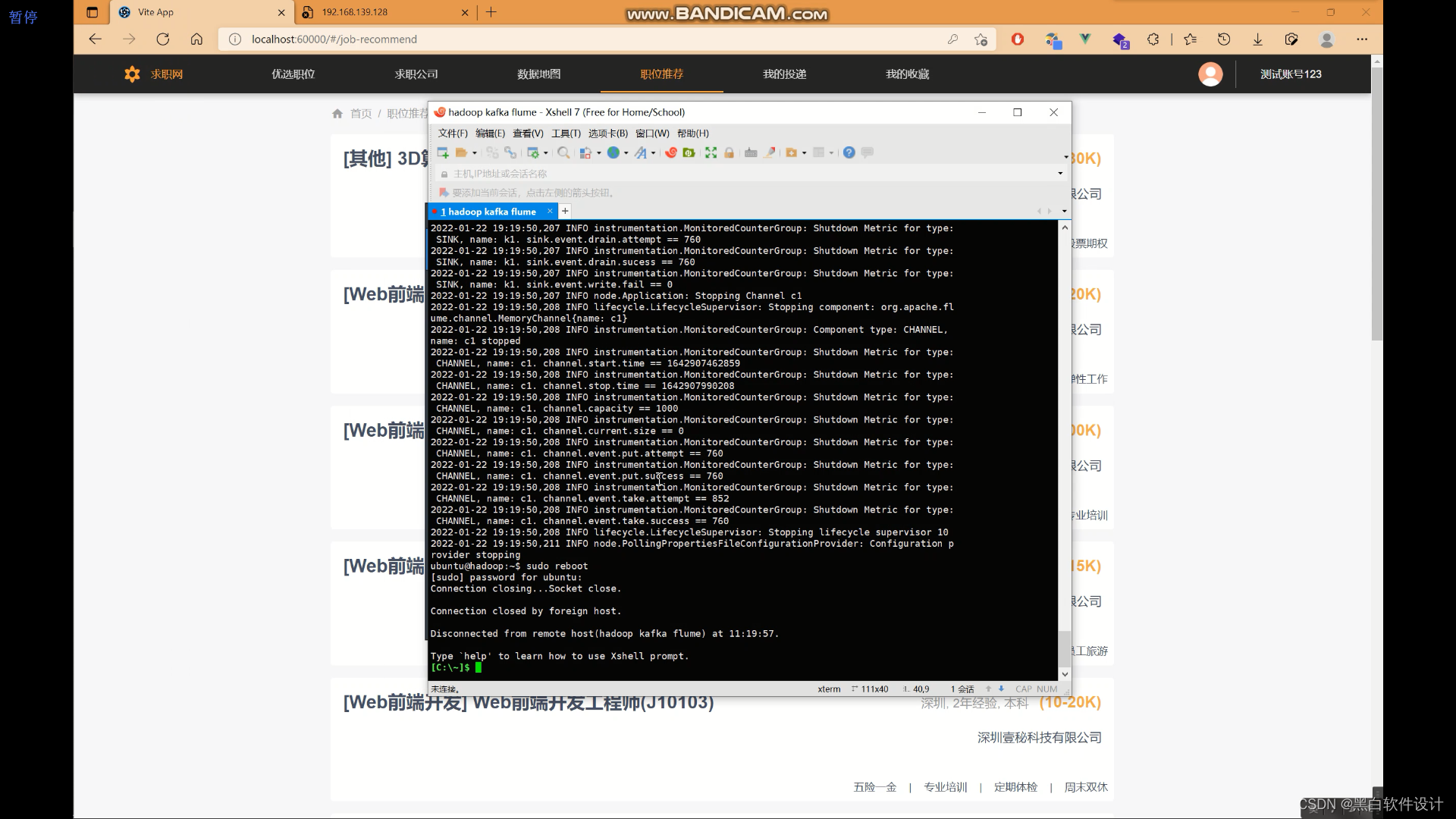Switch to the '192.168.139.128' browser tab

pyautogui.click(x=385, y=12)
